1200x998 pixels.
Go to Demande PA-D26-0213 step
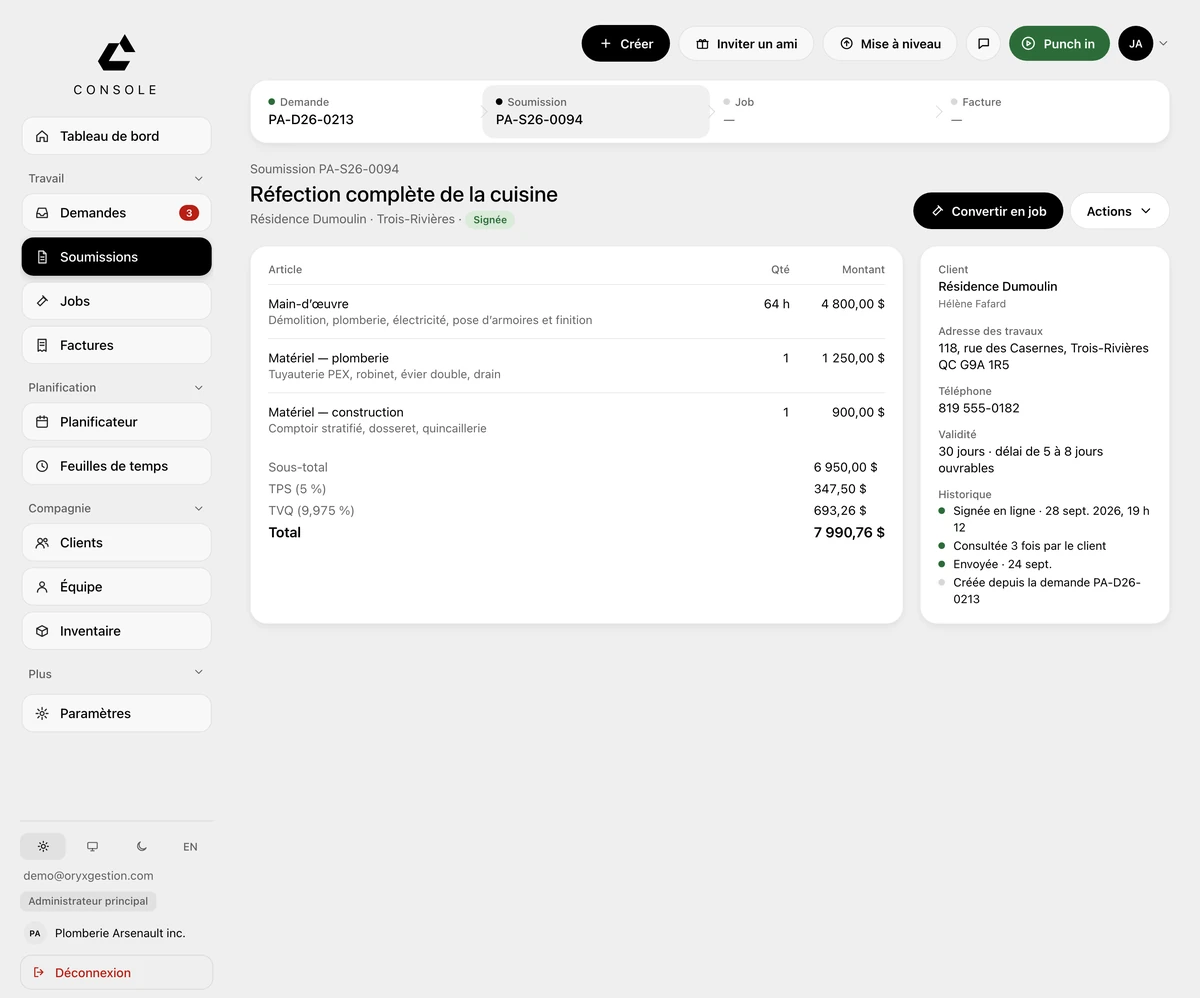point(365,111)
